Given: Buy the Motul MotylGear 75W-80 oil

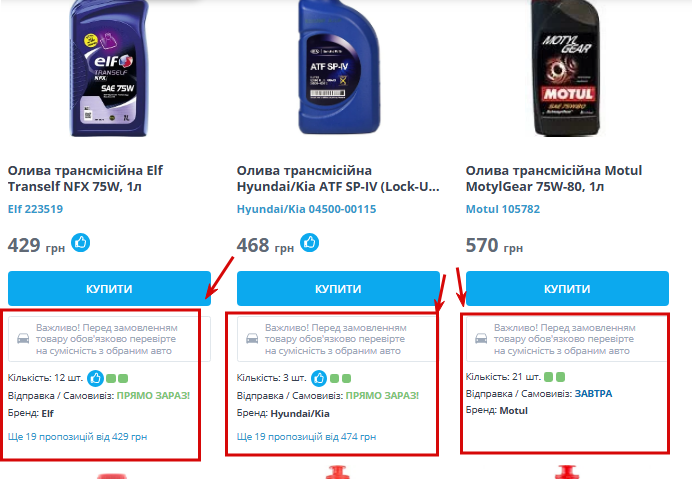Looking at the screenshot, I should coord(567,288).
